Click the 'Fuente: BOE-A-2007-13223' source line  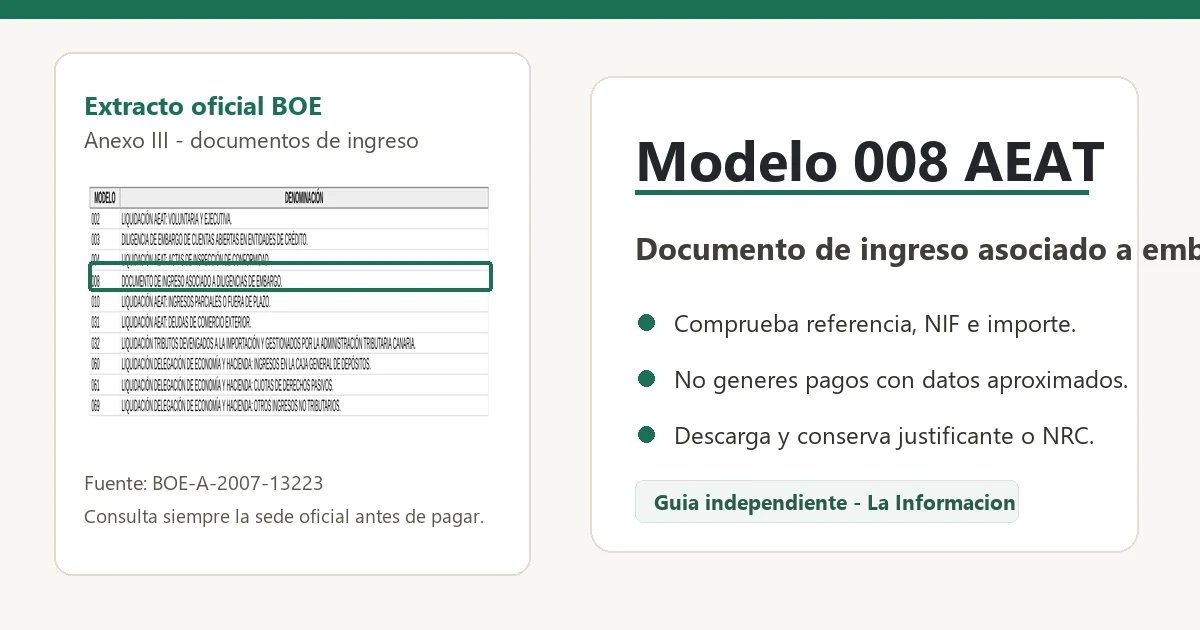[x=204, y=484]
